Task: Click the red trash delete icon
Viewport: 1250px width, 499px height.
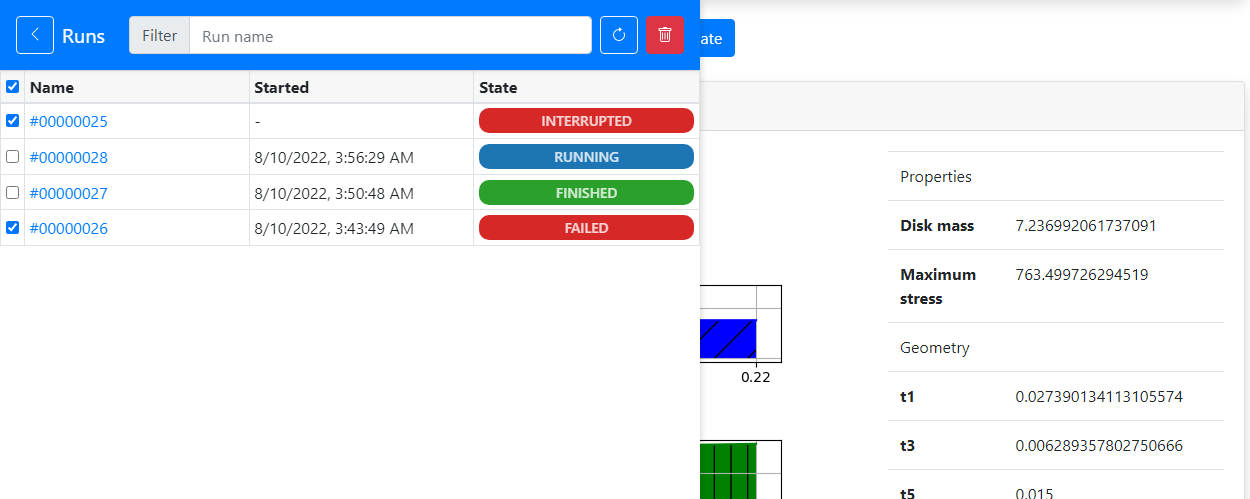Action: pyautogui.click(x=664, y=36)
